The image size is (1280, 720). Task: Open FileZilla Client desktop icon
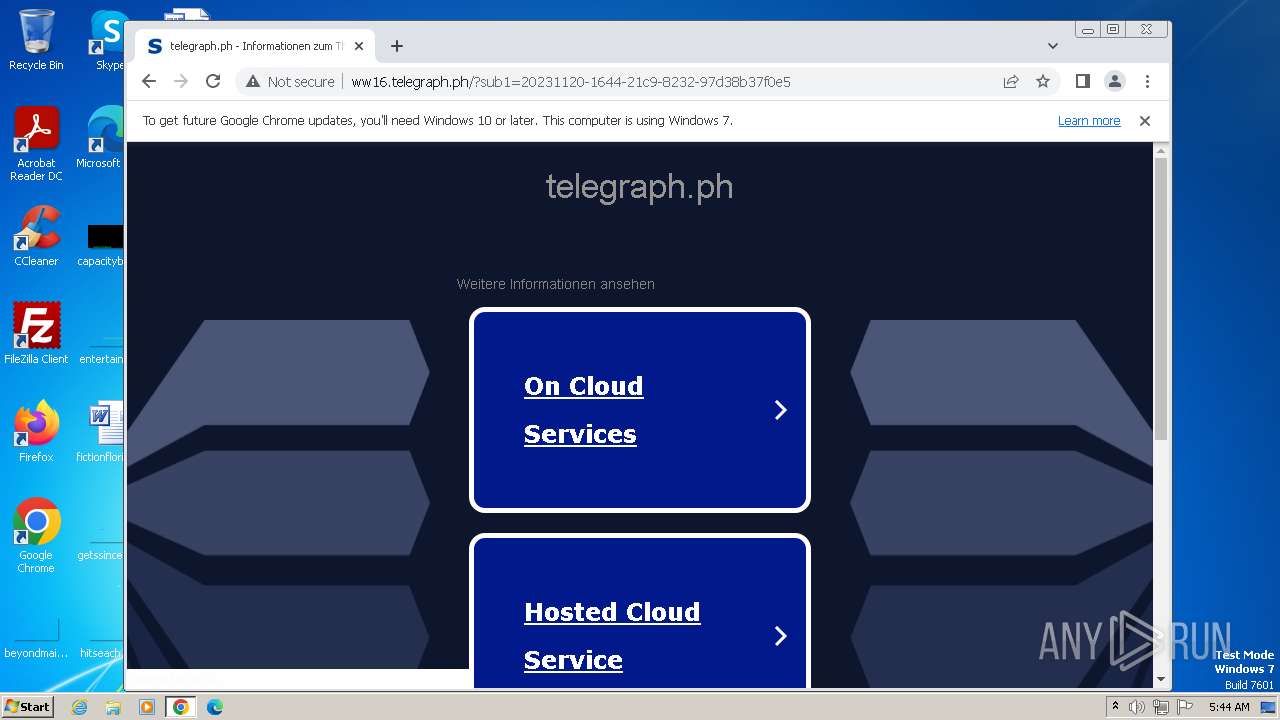coord(36,333)
